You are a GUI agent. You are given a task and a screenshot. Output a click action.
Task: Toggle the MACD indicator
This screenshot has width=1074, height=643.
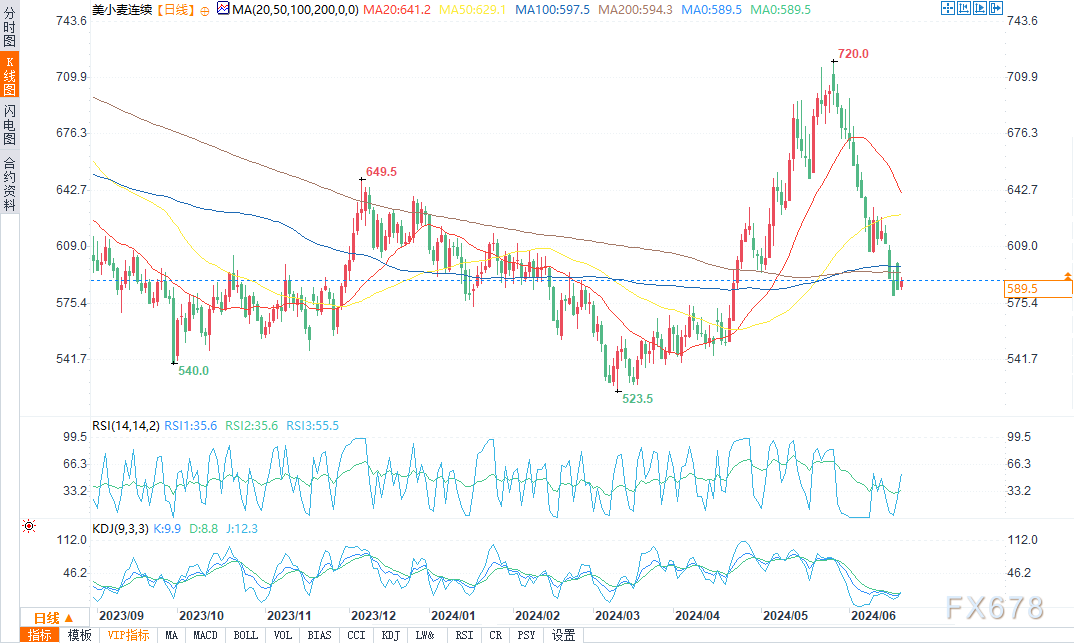[206, 635]
